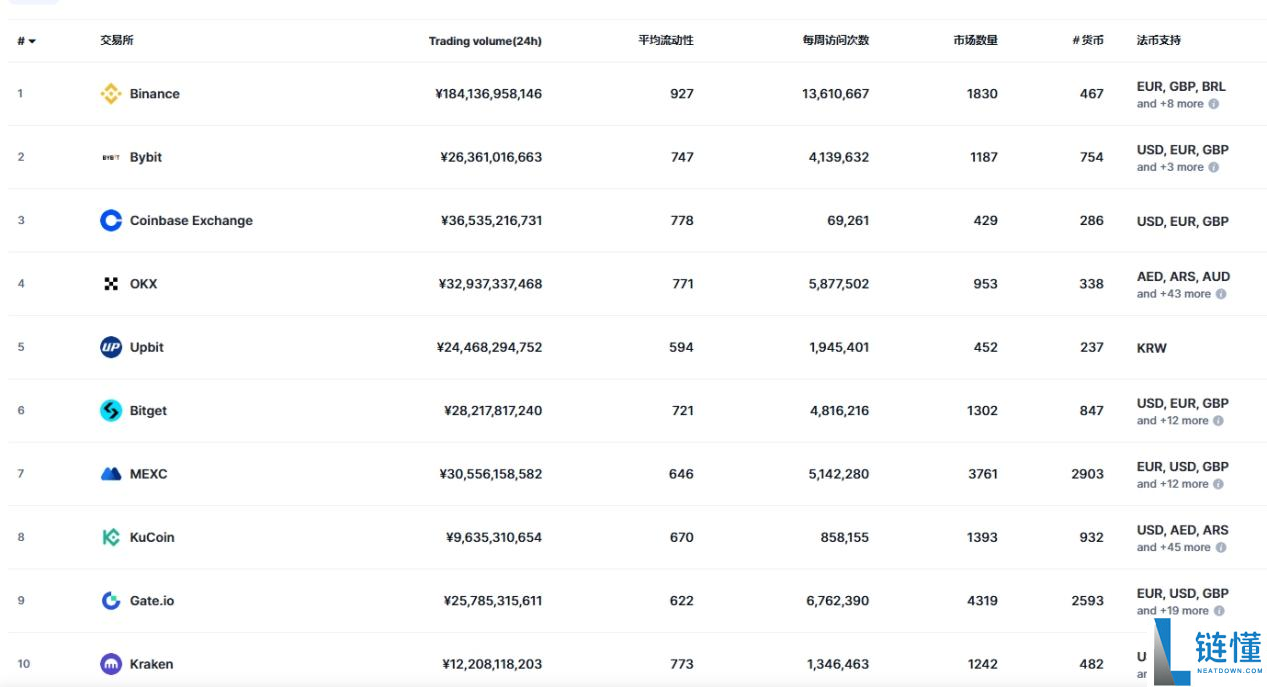Image resolution: width=1267 pixels, height=687 pixels.
Task: Click Gate.io markets count 4319
Action: [x=983, y=600]
